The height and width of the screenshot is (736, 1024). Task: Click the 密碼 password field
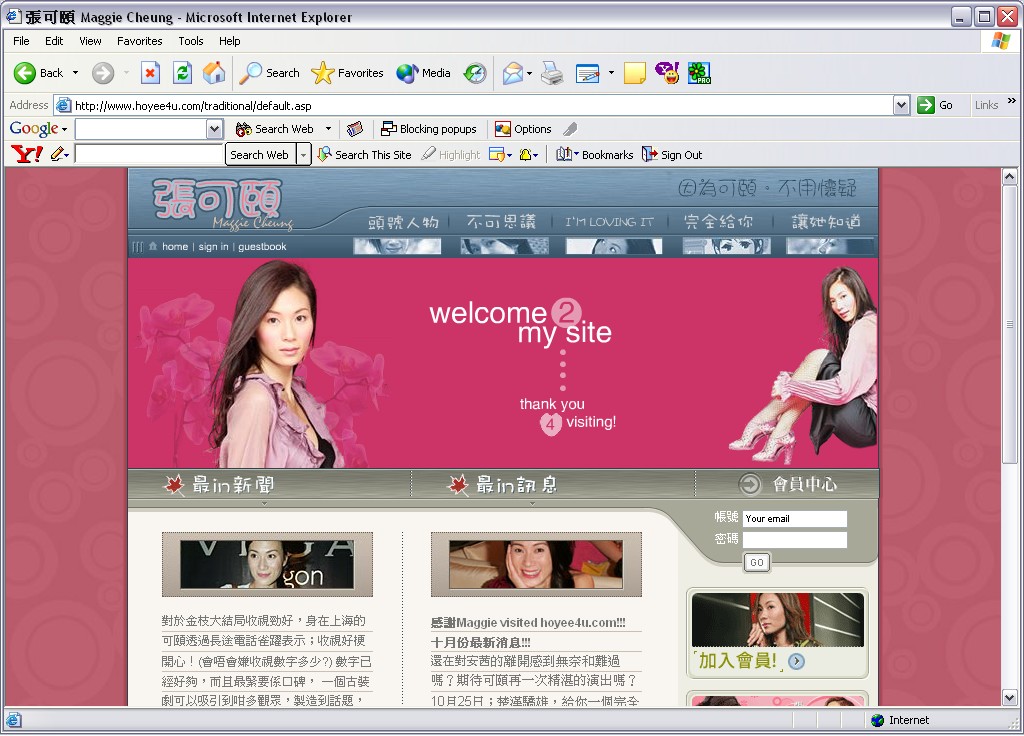point(795,539)
